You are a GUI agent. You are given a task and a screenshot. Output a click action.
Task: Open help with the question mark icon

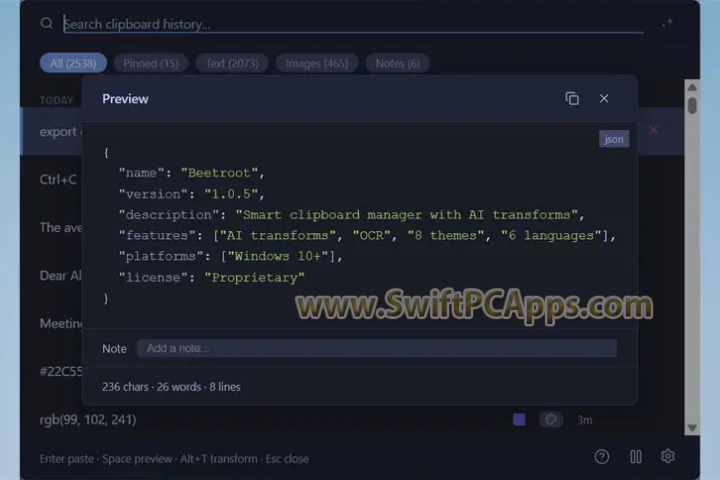[602, 457]
